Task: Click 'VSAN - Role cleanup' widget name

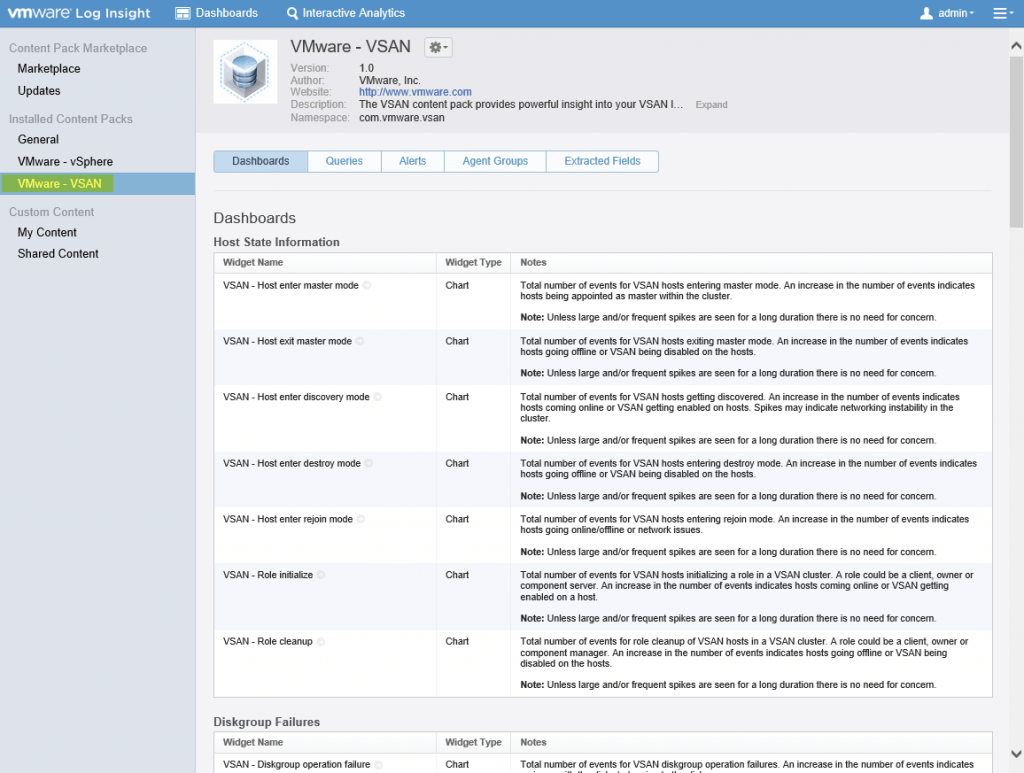Action: [x=268, y=642]
